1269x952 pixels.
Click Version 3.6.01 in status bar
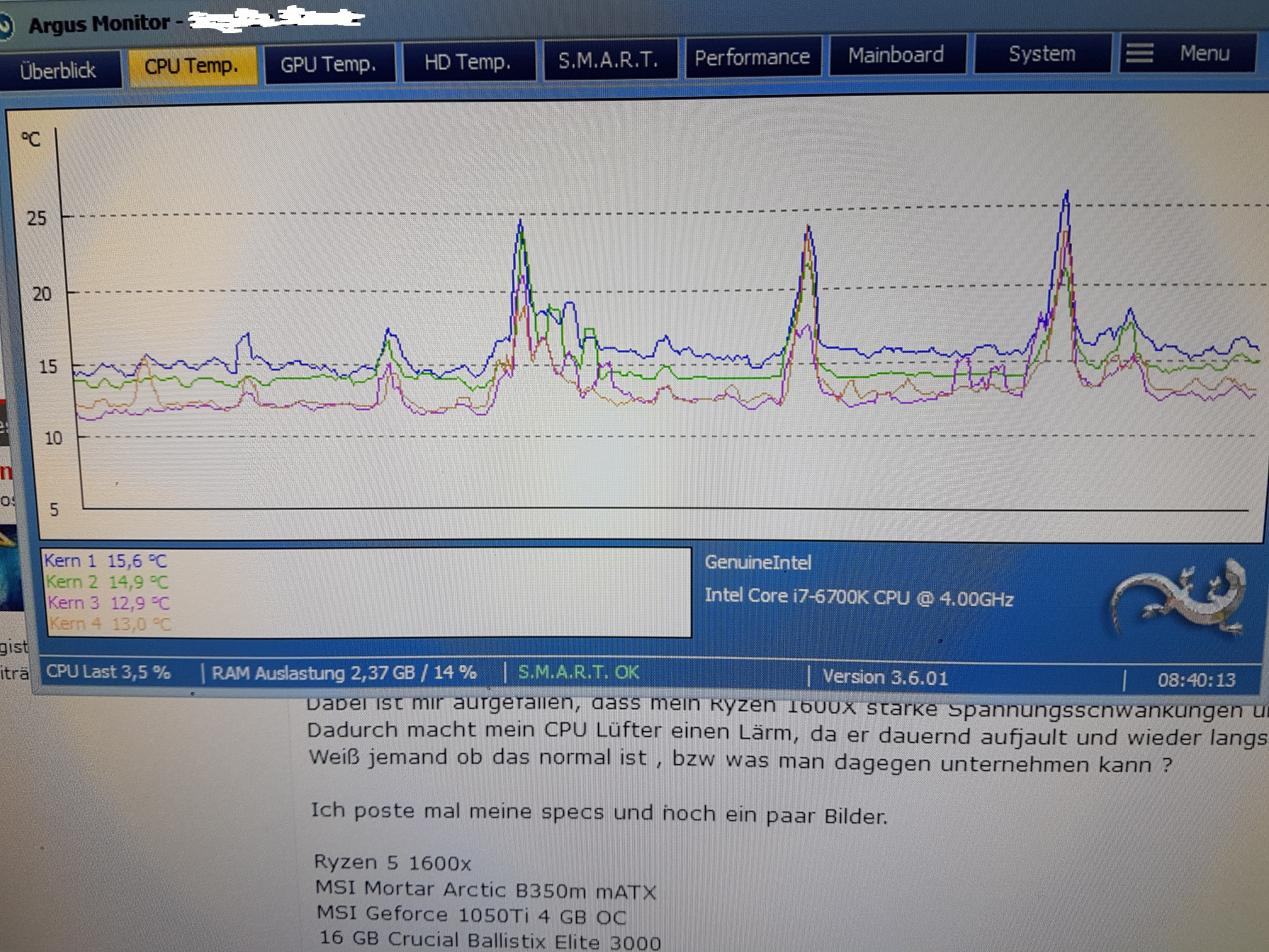tap(885, 678)
